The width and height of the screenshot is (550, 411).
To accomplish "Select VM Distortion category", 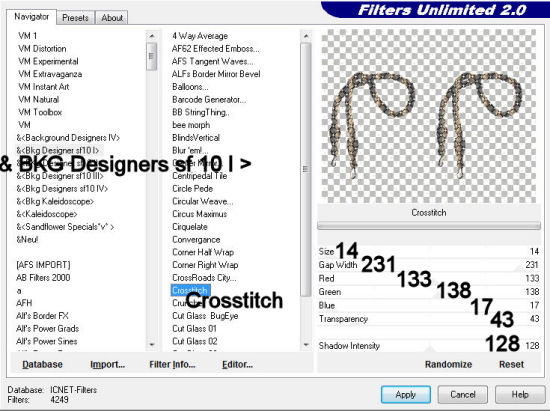I will (42, 48).
